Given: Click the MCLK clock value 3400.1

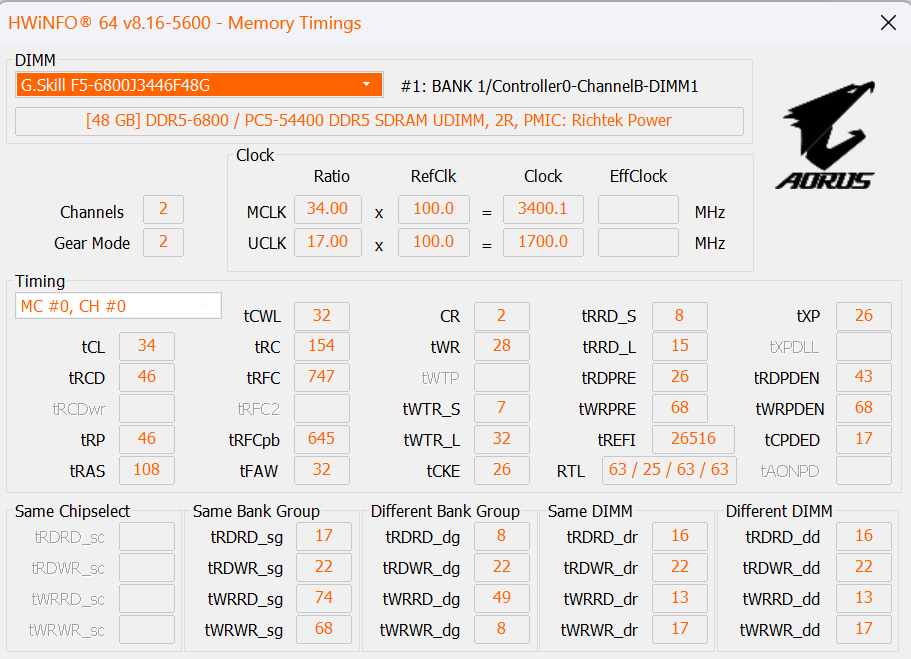Looking at the screenshot, I should tap(543, 209).
